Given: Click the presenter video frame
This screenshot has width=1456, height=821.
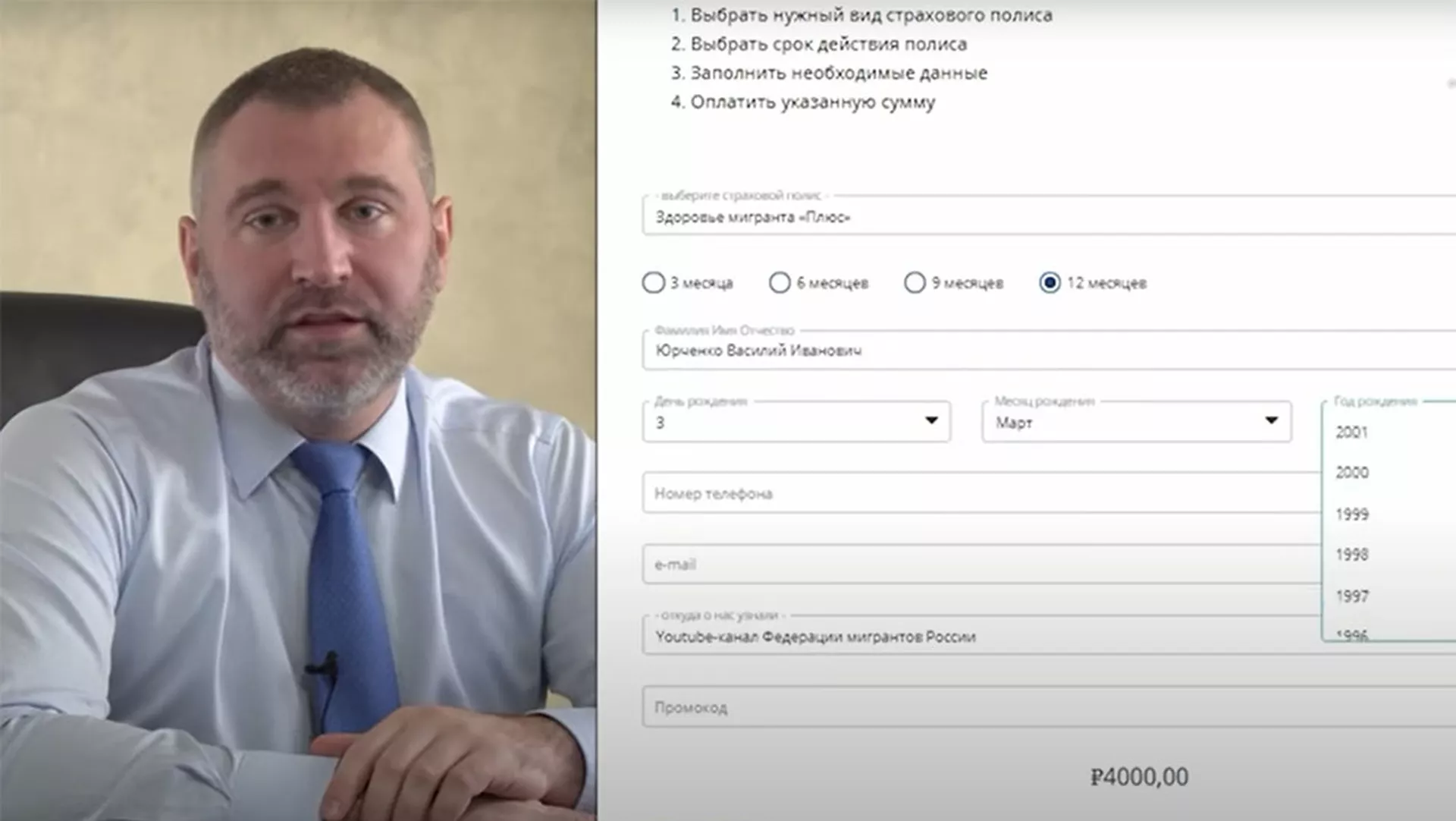Looking at the screenshot, I should pos(298,410).
